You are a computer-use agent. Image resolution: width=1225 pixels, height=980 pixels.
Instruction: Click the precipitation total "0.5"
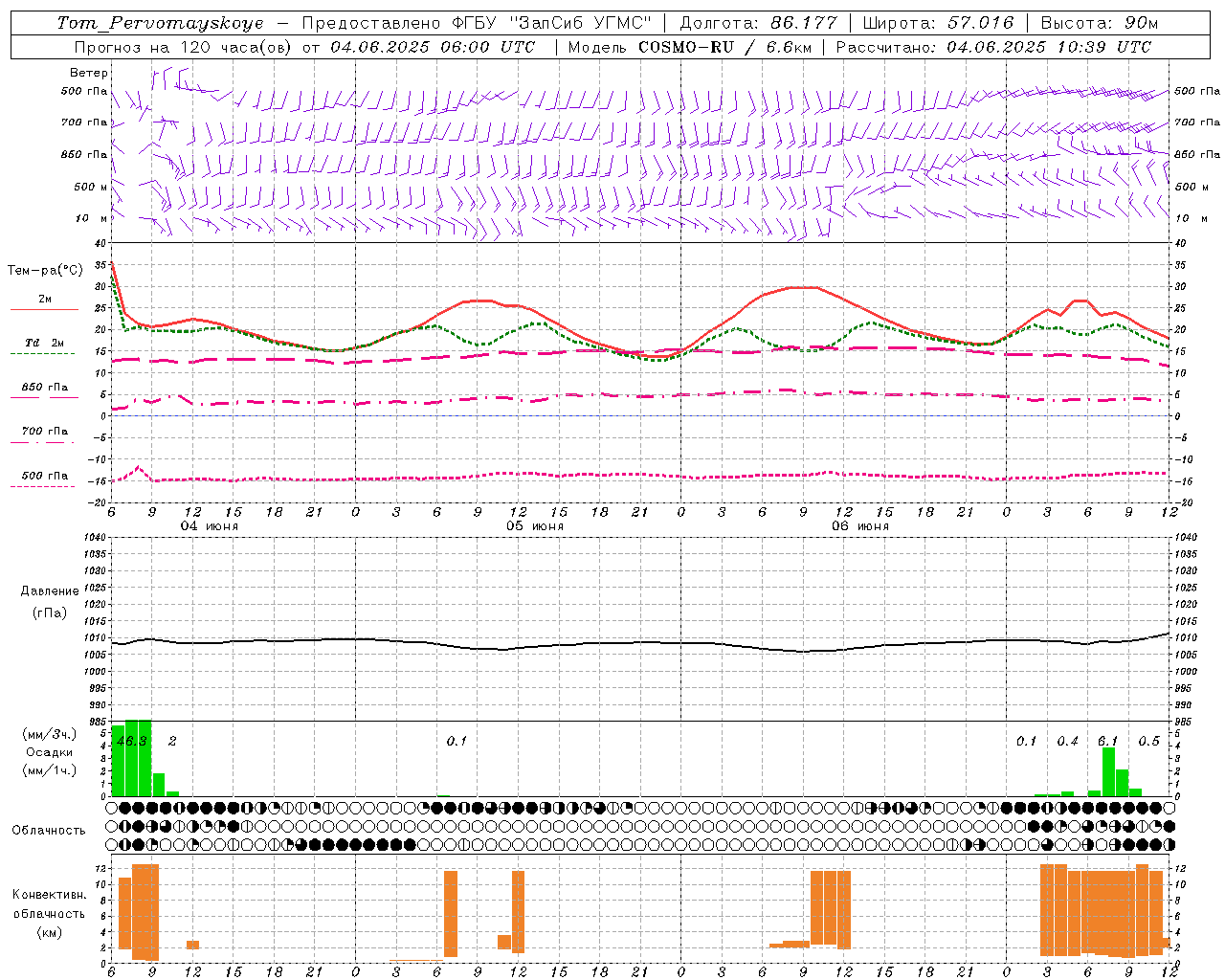tap(1148, 742)
